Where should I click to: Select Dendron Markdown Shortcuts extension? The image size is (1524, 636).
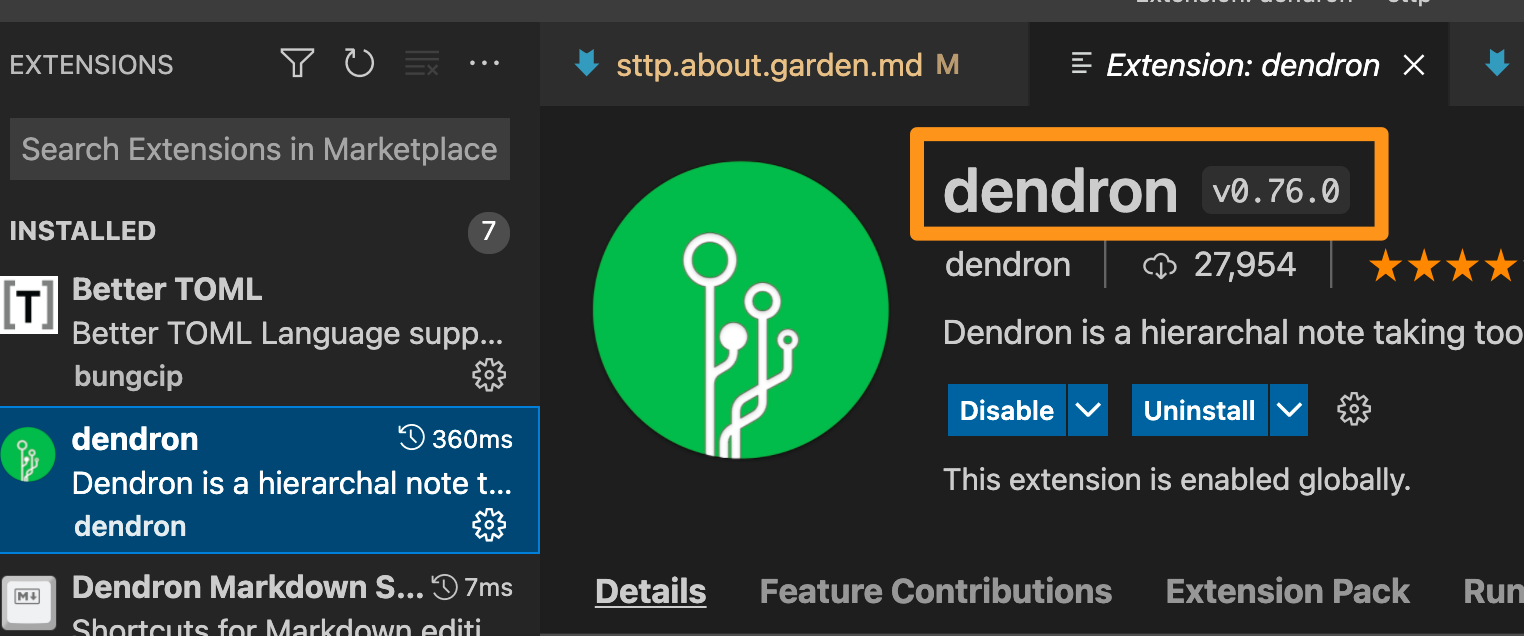click(x=270, y=597)
